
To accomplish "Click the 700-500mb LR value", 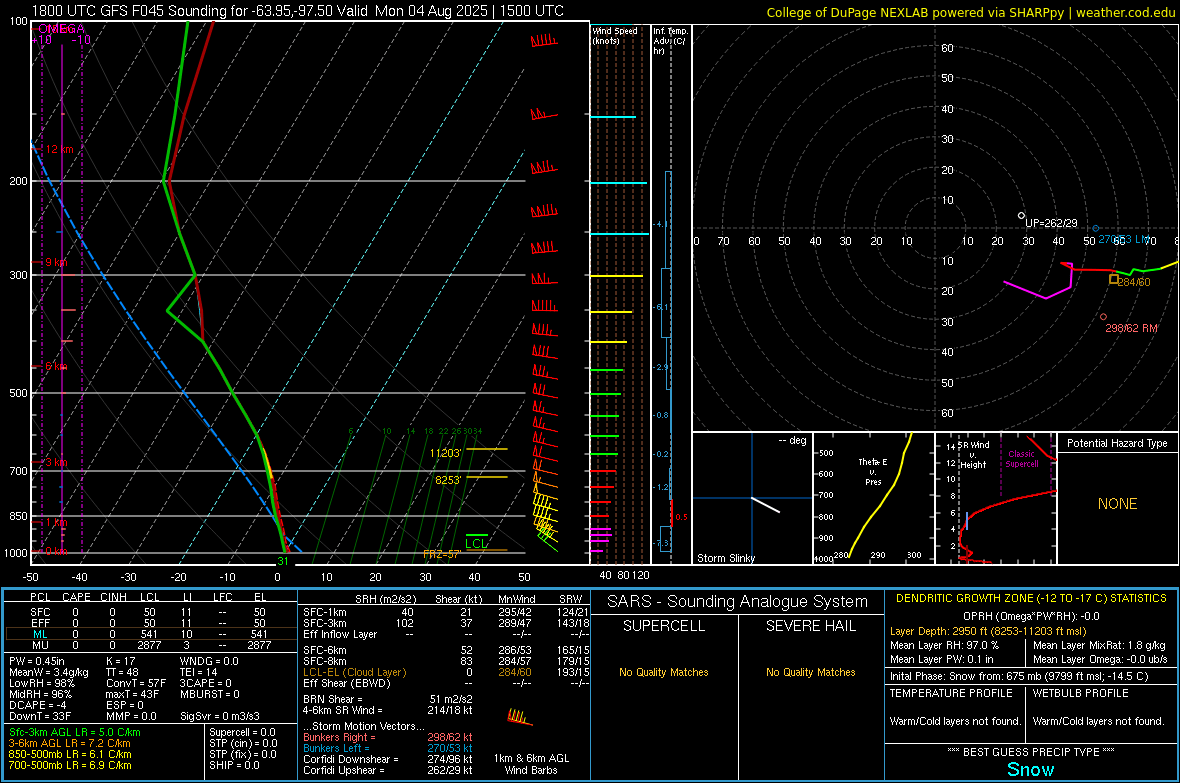I will click(x=70, y=765).
